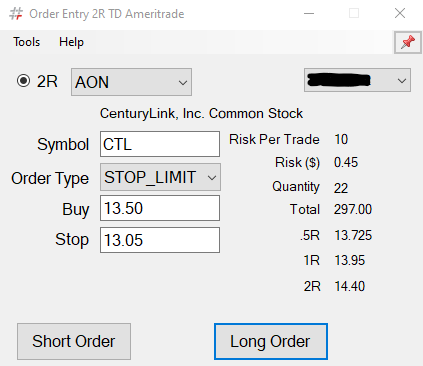Select the 2R radio button
This screenshot has height=366, width=423.
point(23,81)
